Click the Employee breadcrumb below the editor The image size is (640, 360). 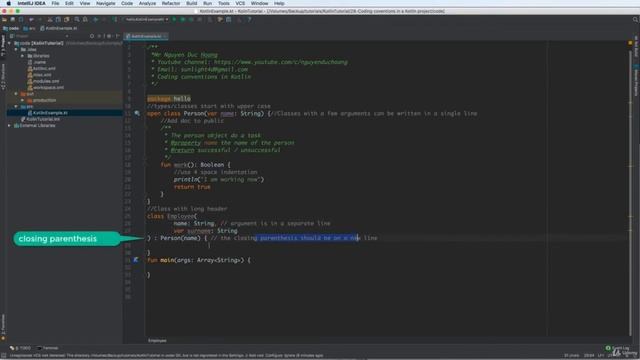pyautogui.click(x=157, y=340)
